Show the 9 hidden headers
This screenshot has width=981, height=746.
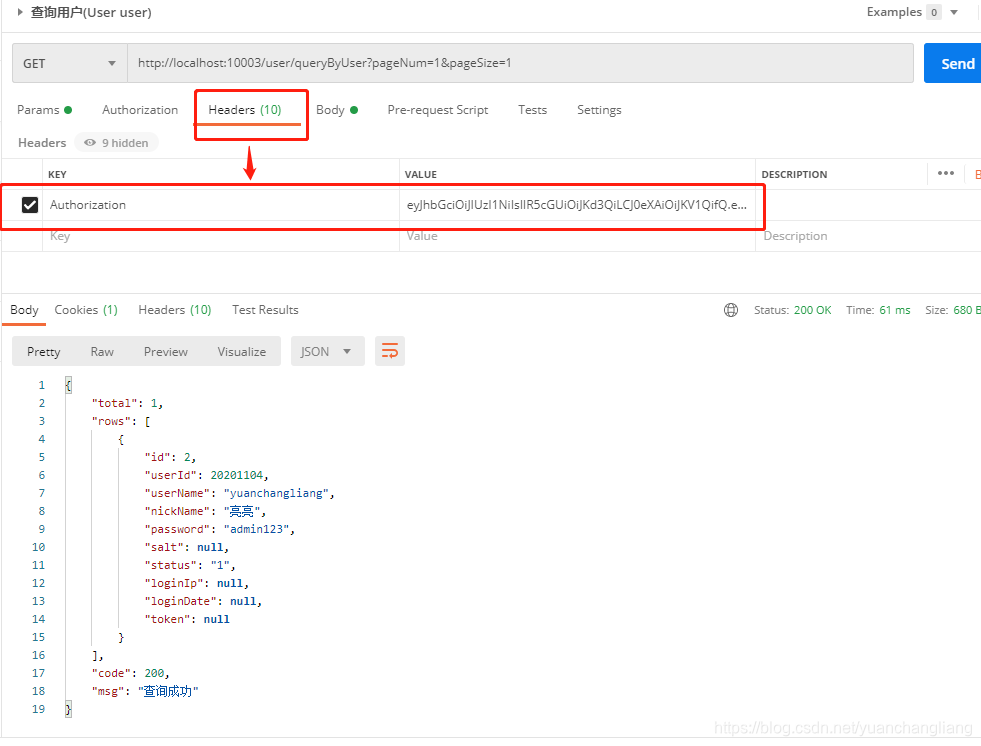[x=116, y=143]
